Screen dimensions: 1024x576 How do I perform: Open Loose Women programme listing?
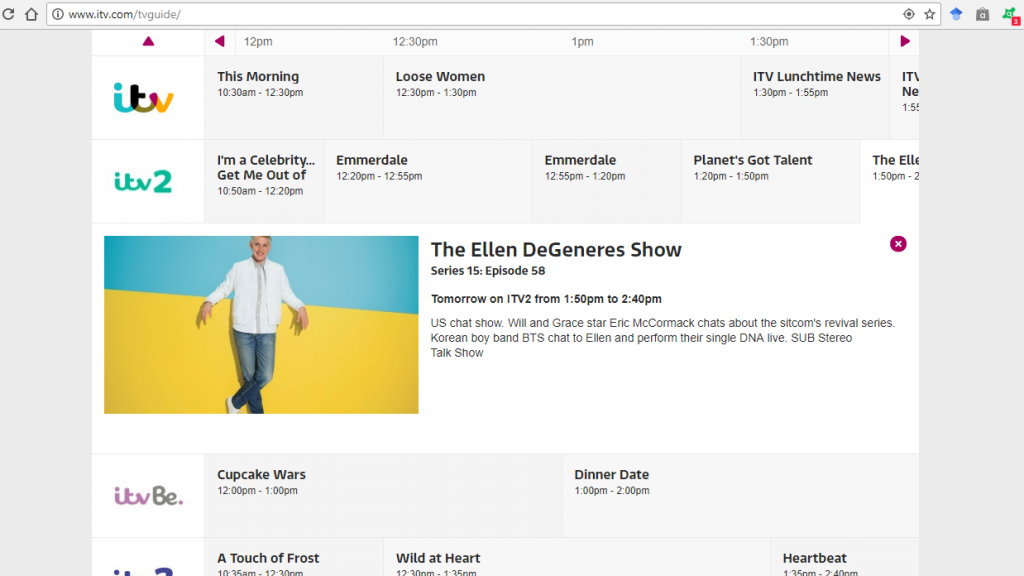point(562,97)
